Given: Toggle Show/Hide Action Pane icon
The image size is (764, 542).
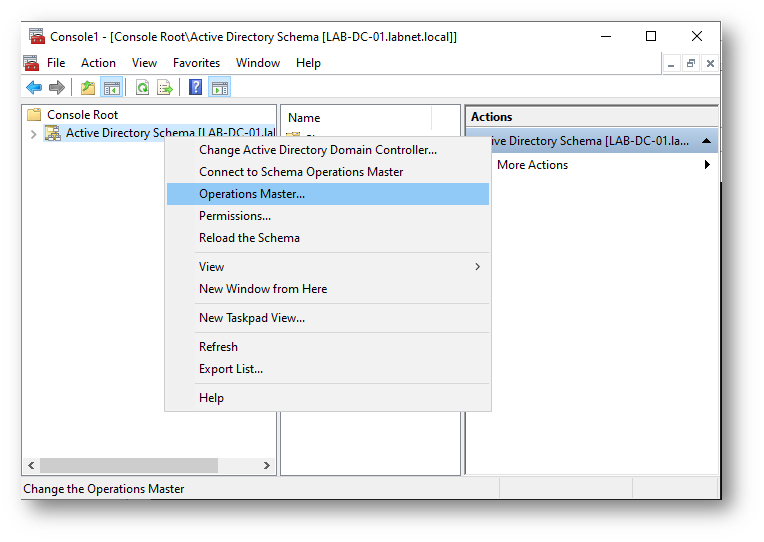Looking at the screenshot, I should (x=220, y=88).
